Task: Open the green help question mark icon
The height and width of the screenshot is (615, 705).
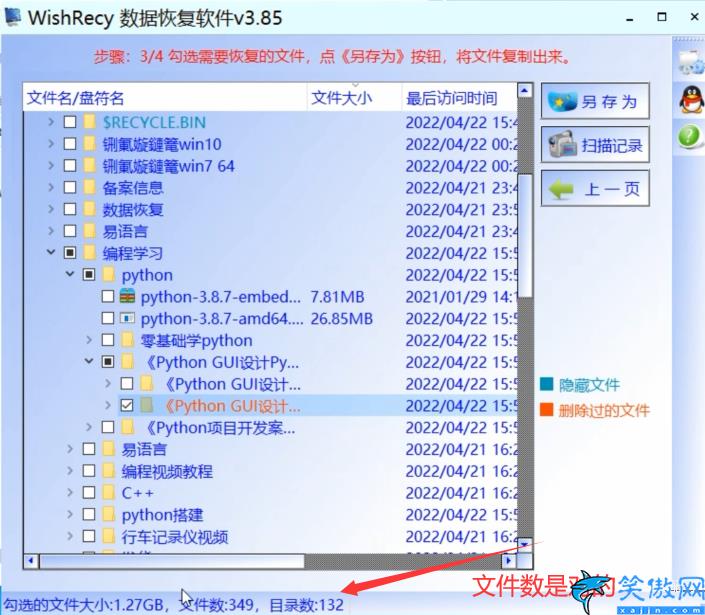Action: [x=689, y=136]
